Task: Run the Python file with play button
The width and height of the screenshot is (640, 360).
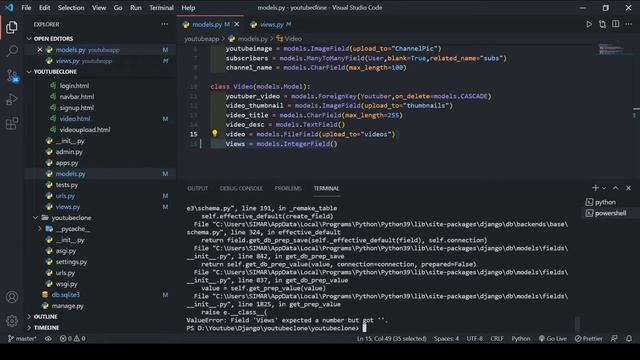Action: pyautogui.click(x=589, y=24)
